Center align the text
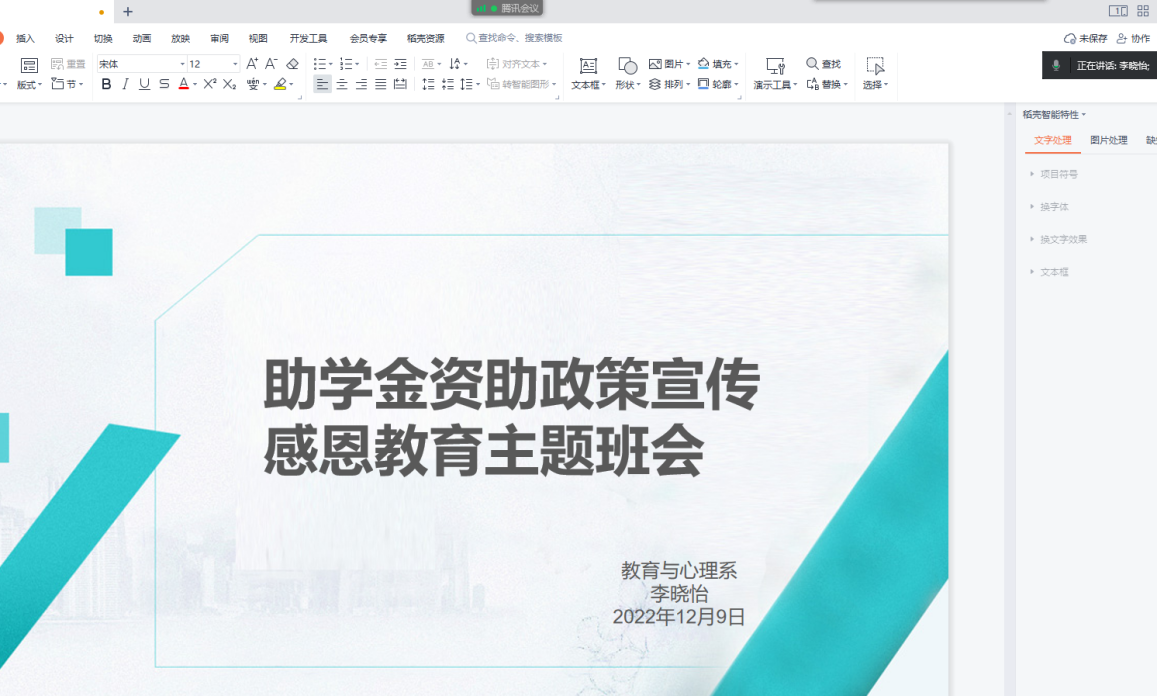The height and width of the screenshot is (696, 1157). (x=342, y=84)
